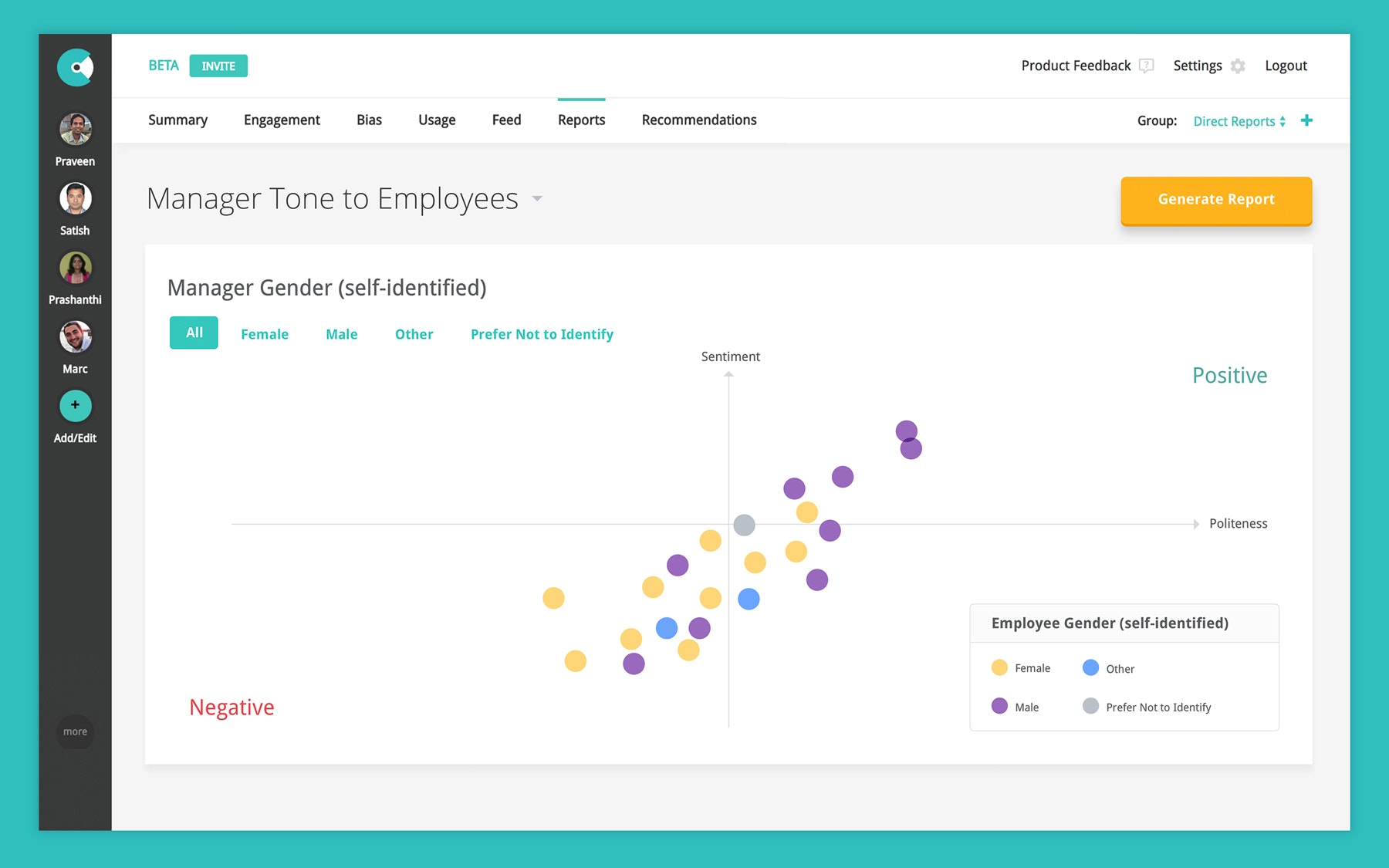Switch to the Usage tab
The image size is (1389, 868).
[437, 120]
